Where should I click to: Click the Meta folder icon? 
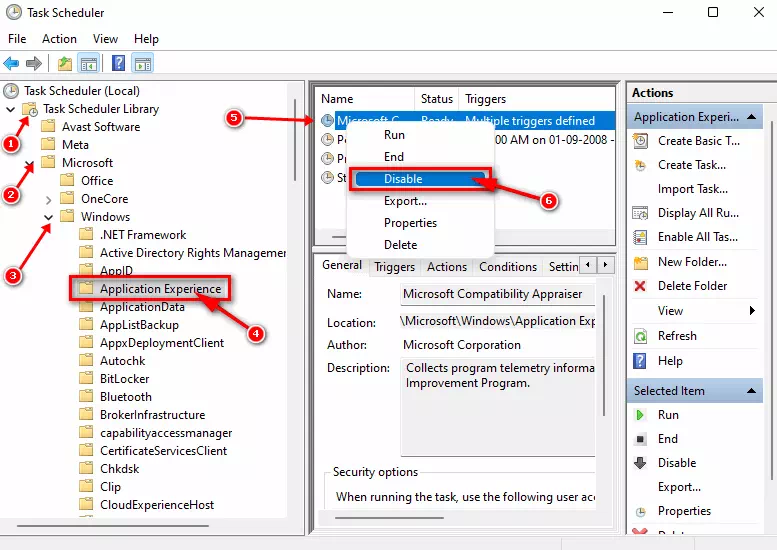(48, 144)
